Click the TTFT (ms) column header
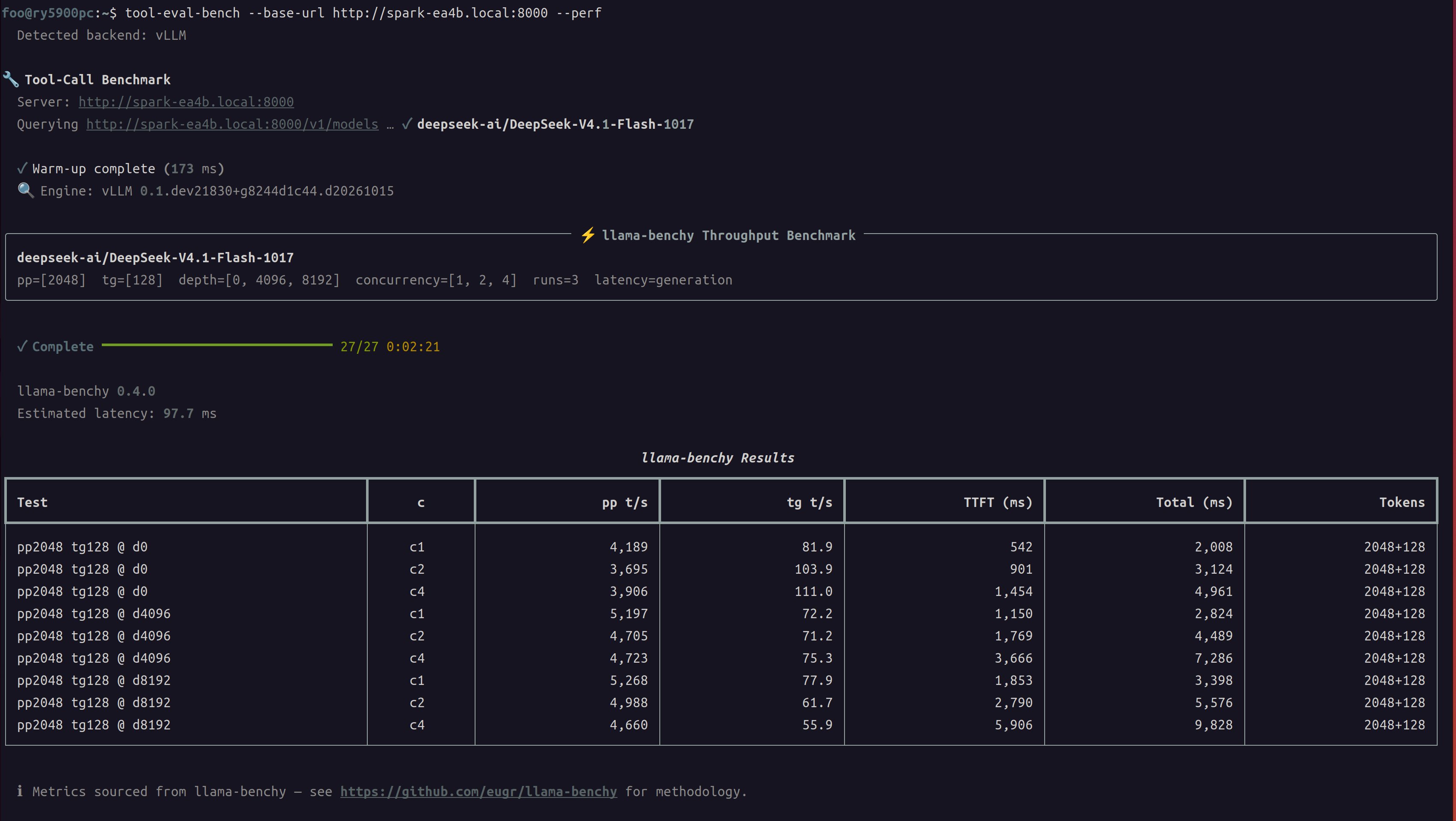 [x=998, y=503]
